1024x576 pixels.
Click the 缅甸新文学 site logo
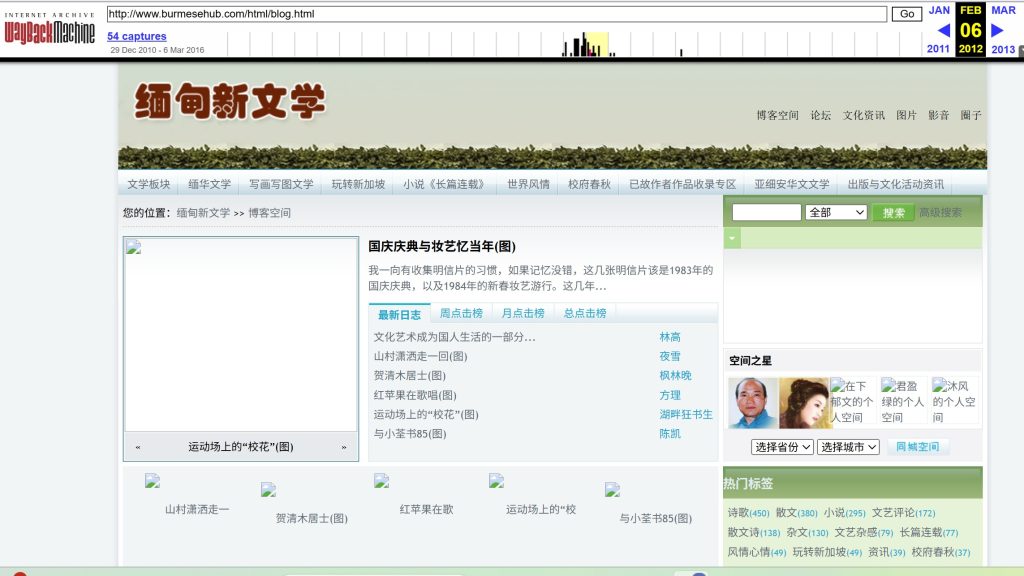point(230,101)
